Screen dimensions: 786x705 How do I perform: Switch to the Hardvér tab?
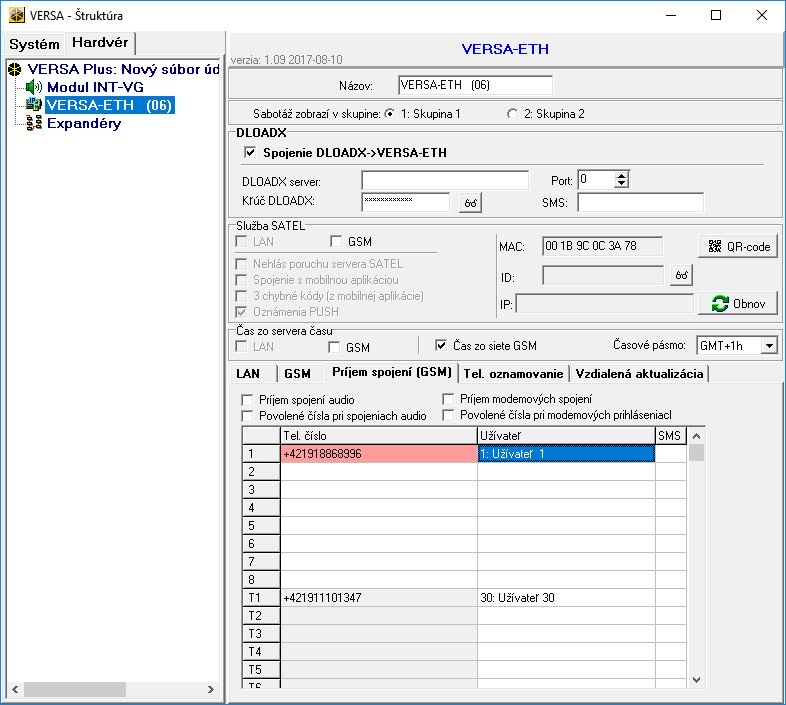click(x=100, y=43)
